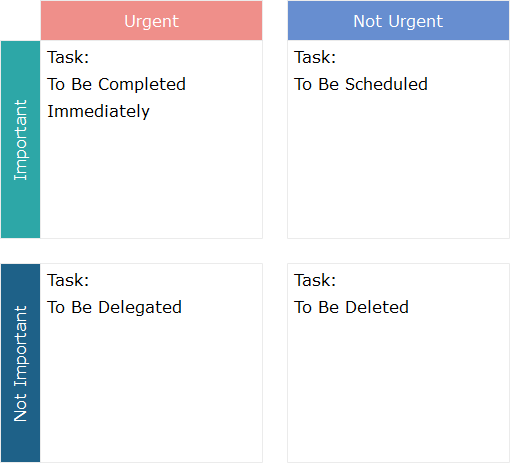Click empty space below "Immediately" in first quadrant
511x464 pixels.
tap(151, 180)
